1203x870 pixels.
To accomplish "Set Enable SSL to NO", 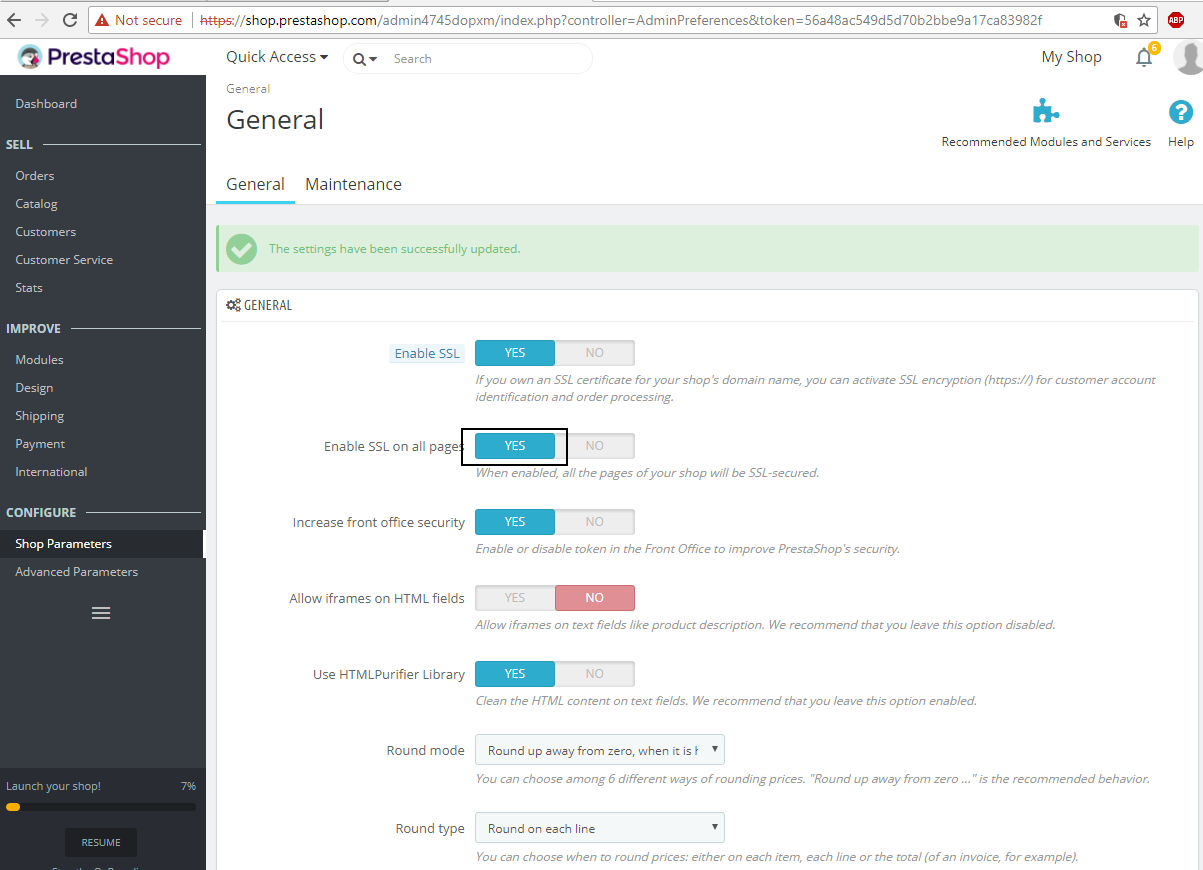I will [x=595, y=353].
